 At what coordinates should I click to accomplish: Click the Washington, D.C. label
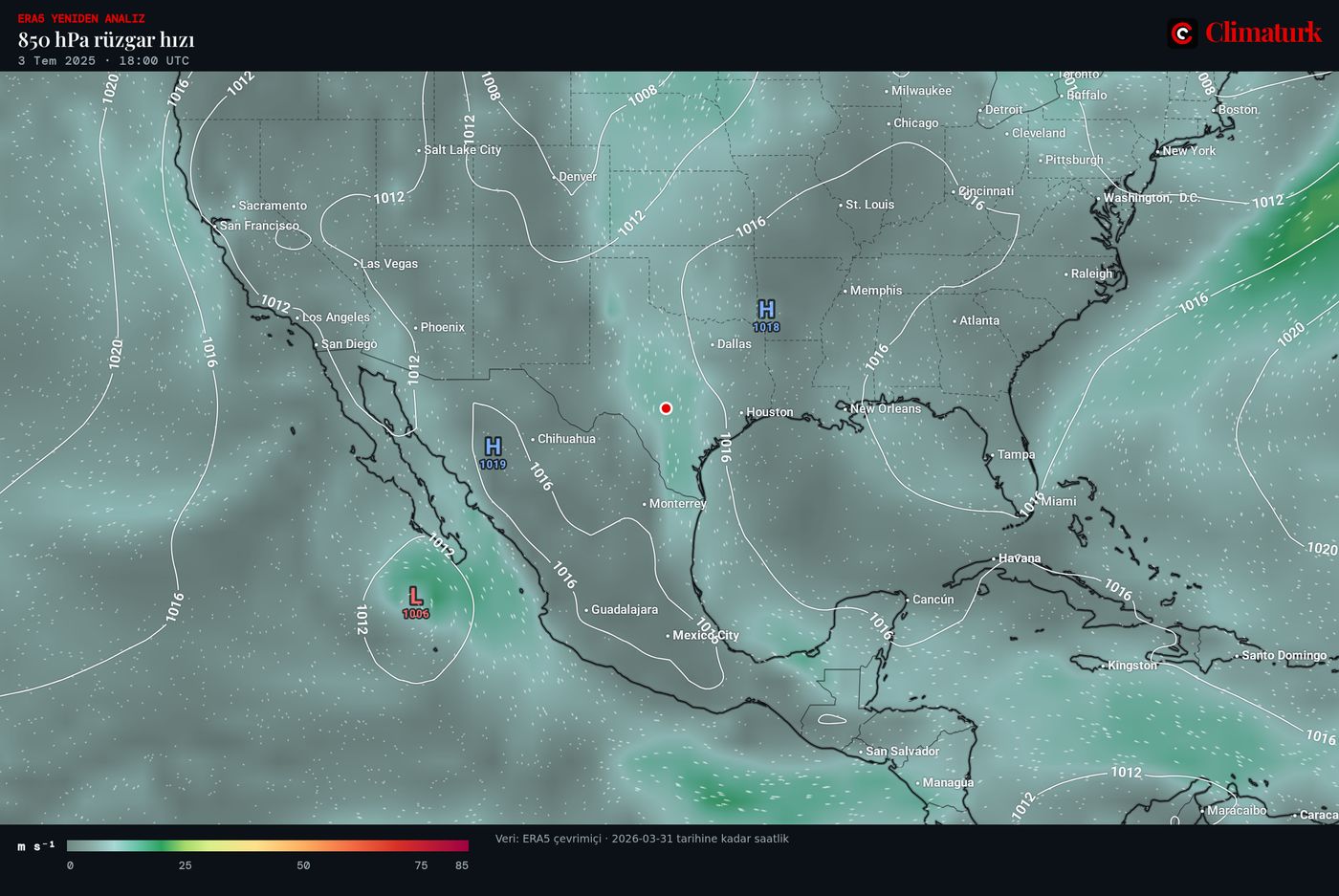tap(1151, 197)
